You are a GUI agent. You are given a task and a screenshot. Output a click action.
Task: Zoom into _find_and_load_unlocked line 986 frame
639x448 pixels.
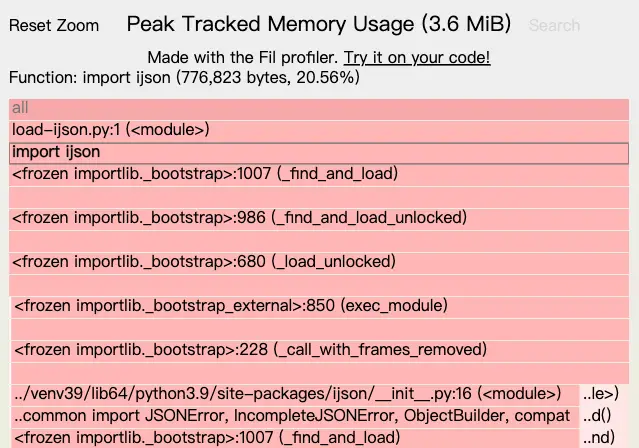pyautogui.click(x=319, y=219)
